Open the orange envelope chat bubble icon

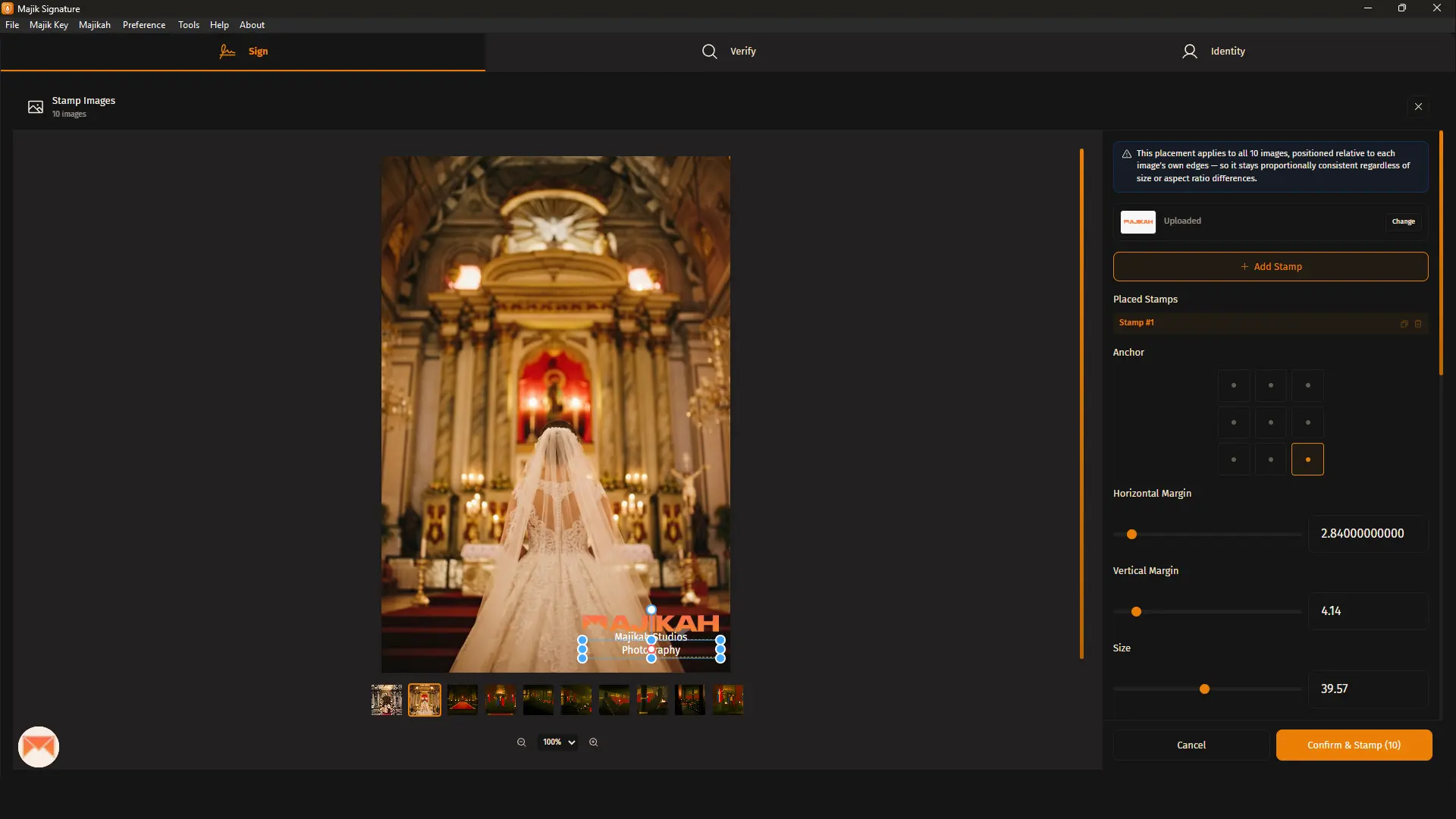[x=39, y=747]
